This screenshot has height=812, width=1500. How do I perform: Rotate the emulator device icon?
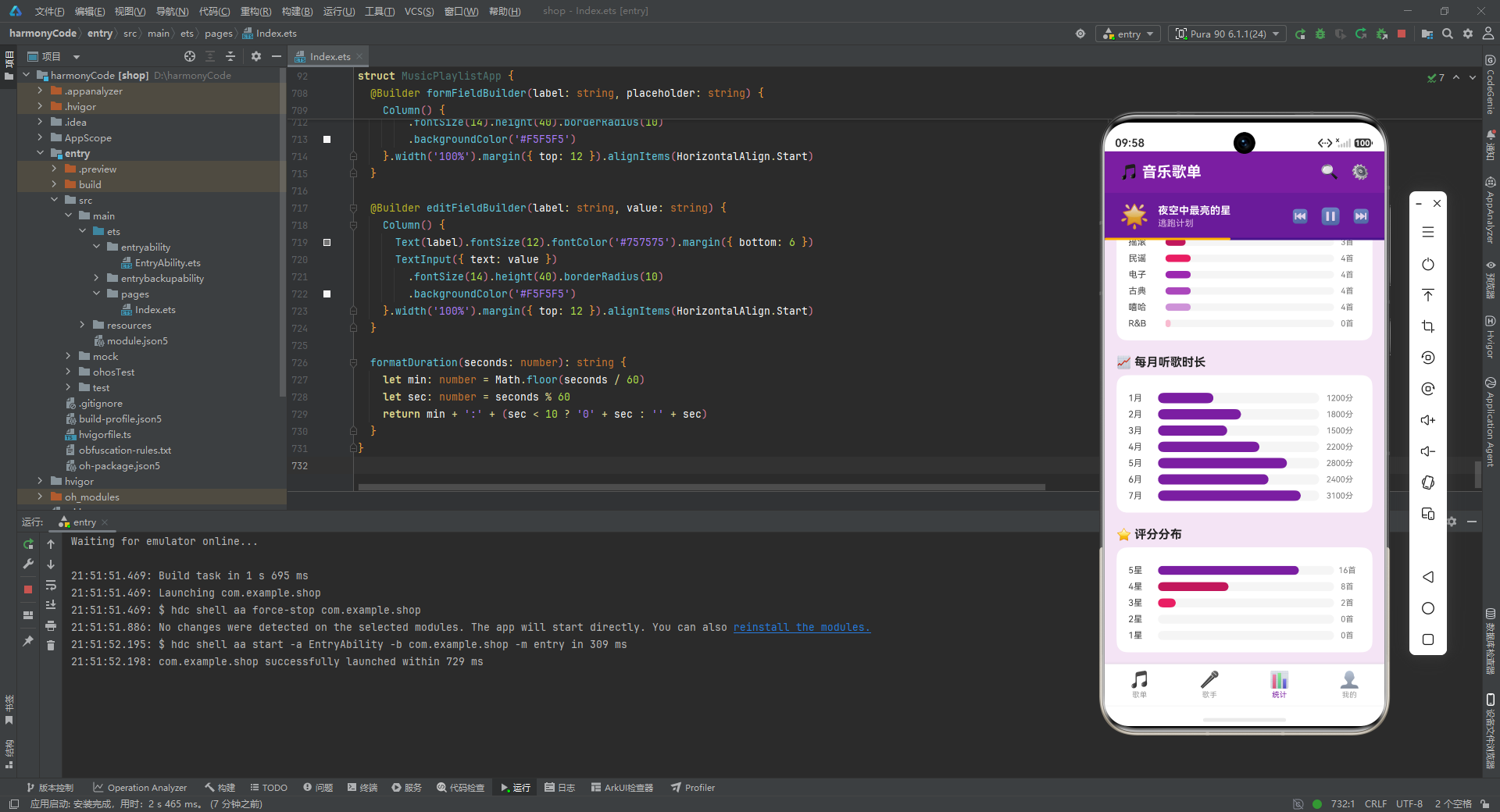tap(1428, 483)
